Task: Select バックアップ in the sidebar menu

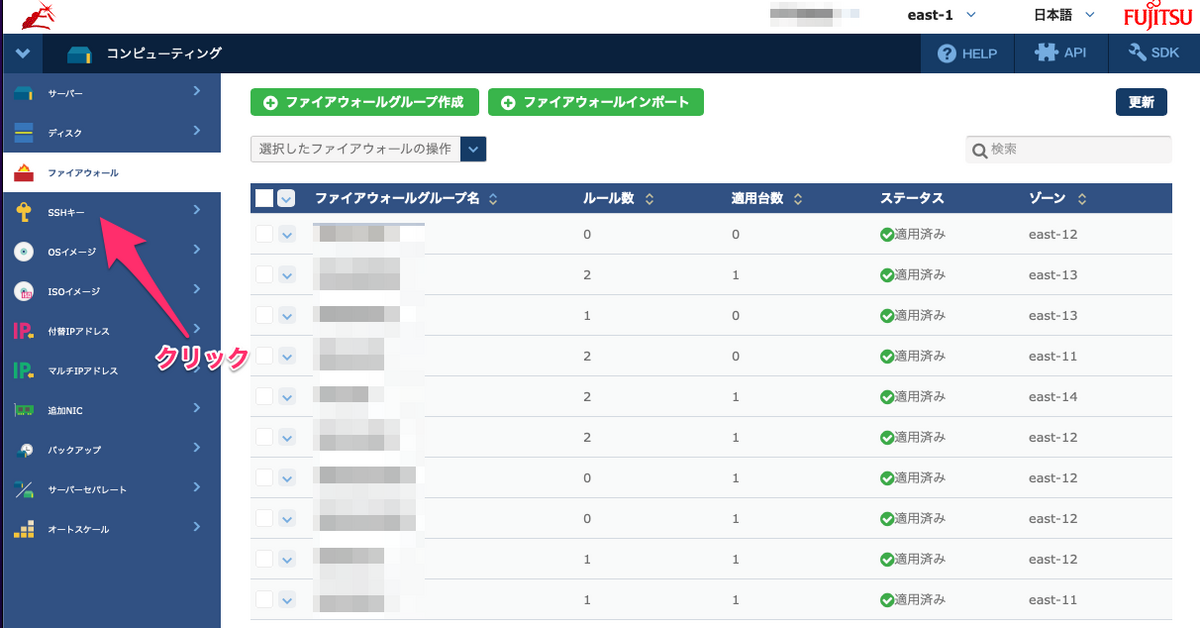Action: tap(74, 450)
